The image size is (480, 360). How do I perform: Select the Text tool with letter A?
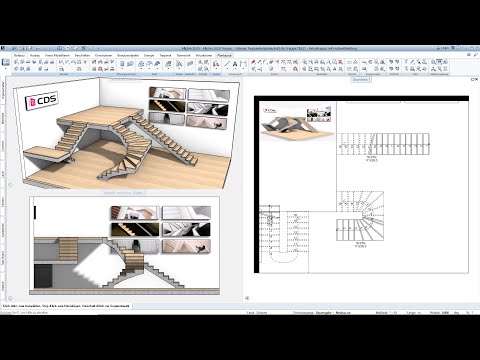click(x=235, y=64)
